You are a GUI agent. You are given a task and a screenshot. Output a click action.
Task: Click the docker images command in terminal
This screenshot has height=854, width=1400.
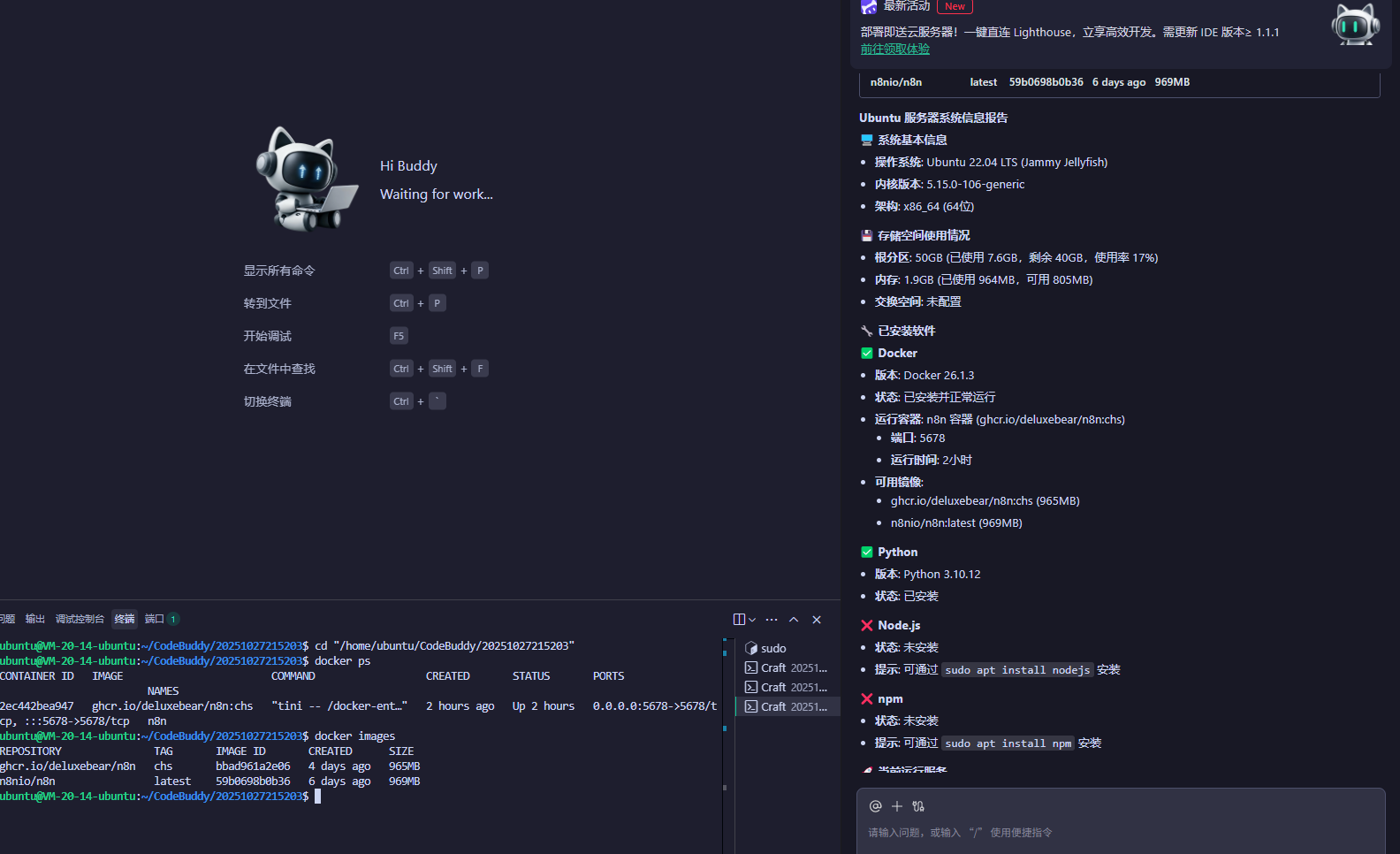(x=354, y=736)
